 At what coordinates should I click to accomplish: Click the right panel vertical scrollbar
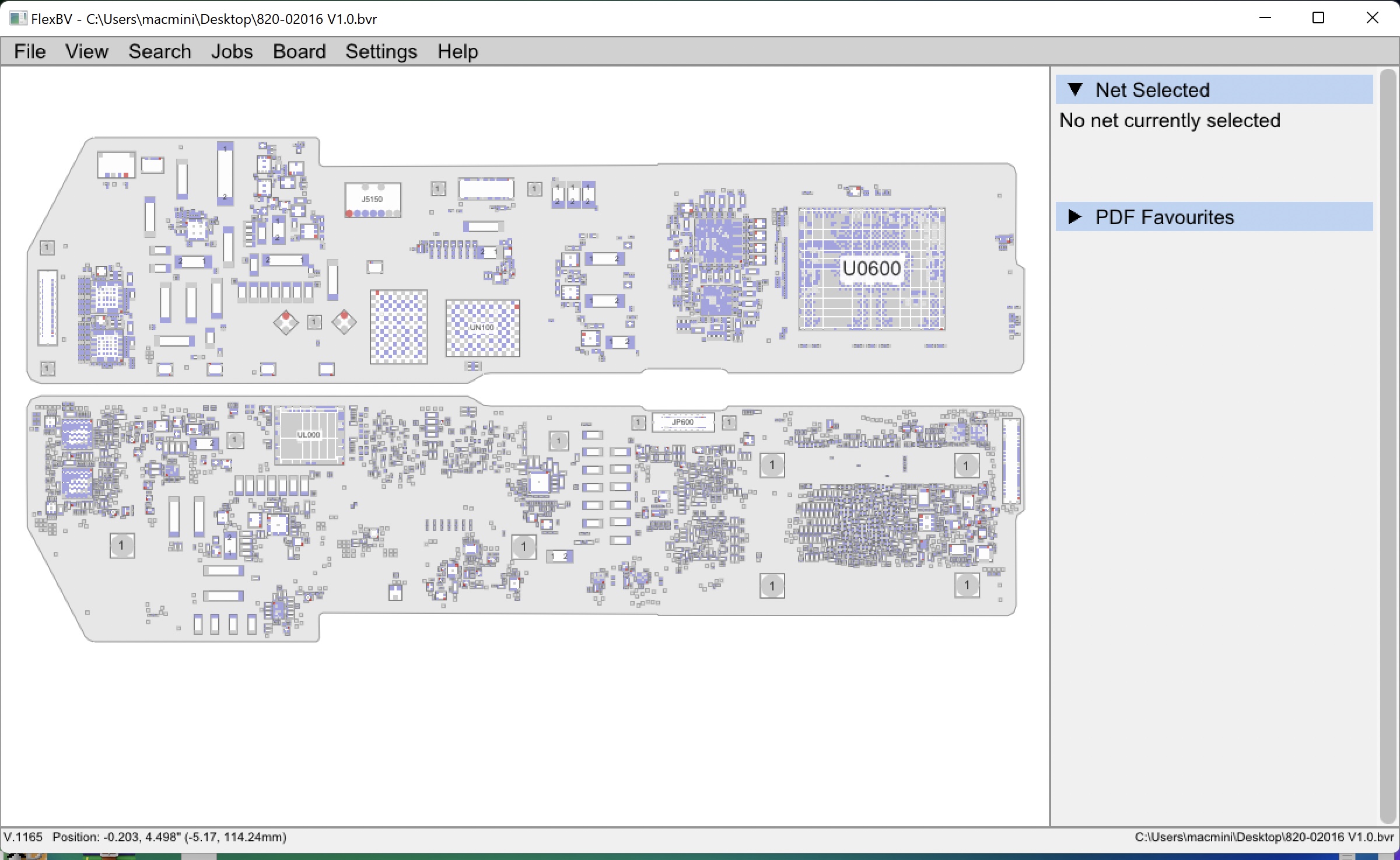point(1387,443)
